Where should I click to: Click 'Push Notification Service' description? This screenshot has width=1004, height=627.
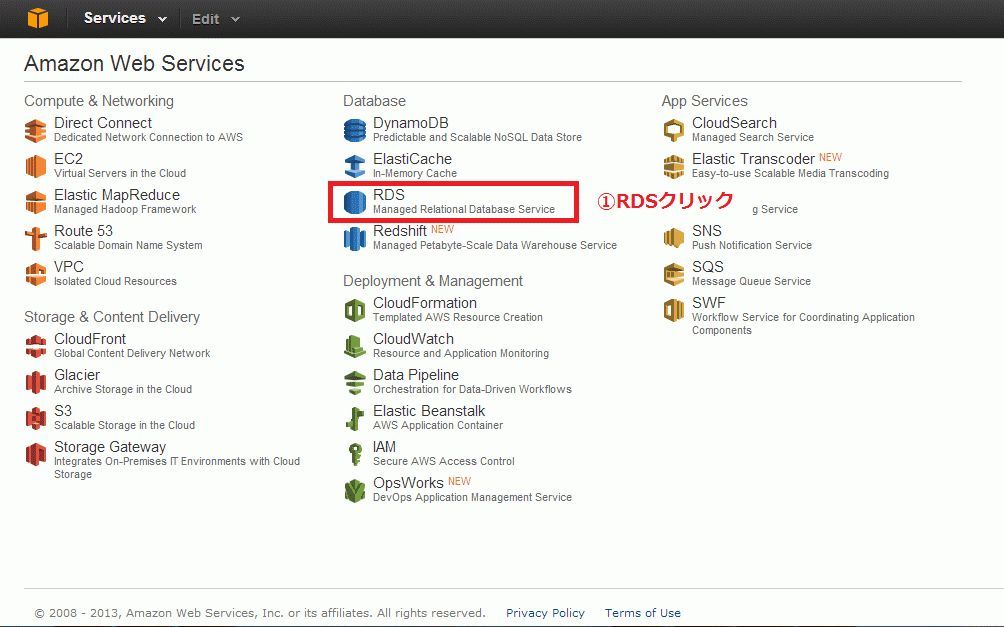(x=752, y=245)
